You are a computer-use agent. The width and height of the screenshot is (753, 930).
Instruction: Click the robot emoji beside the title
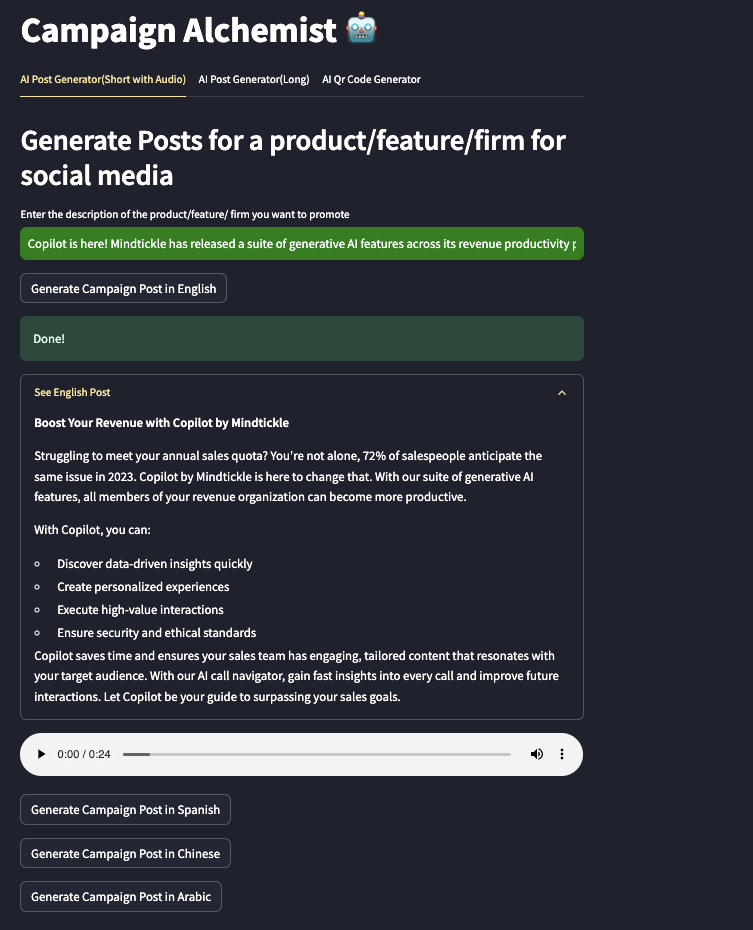coord(361,29)
